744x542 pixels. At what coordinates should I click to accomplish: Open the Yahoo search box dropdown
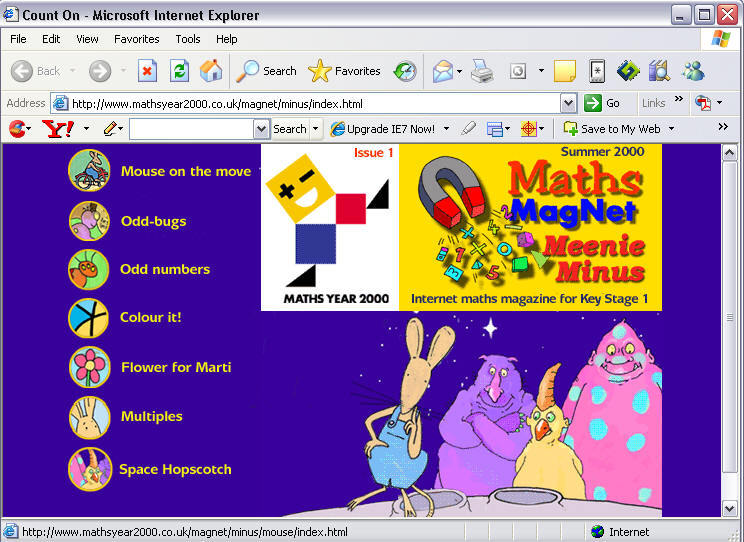(x=262, y=129)
